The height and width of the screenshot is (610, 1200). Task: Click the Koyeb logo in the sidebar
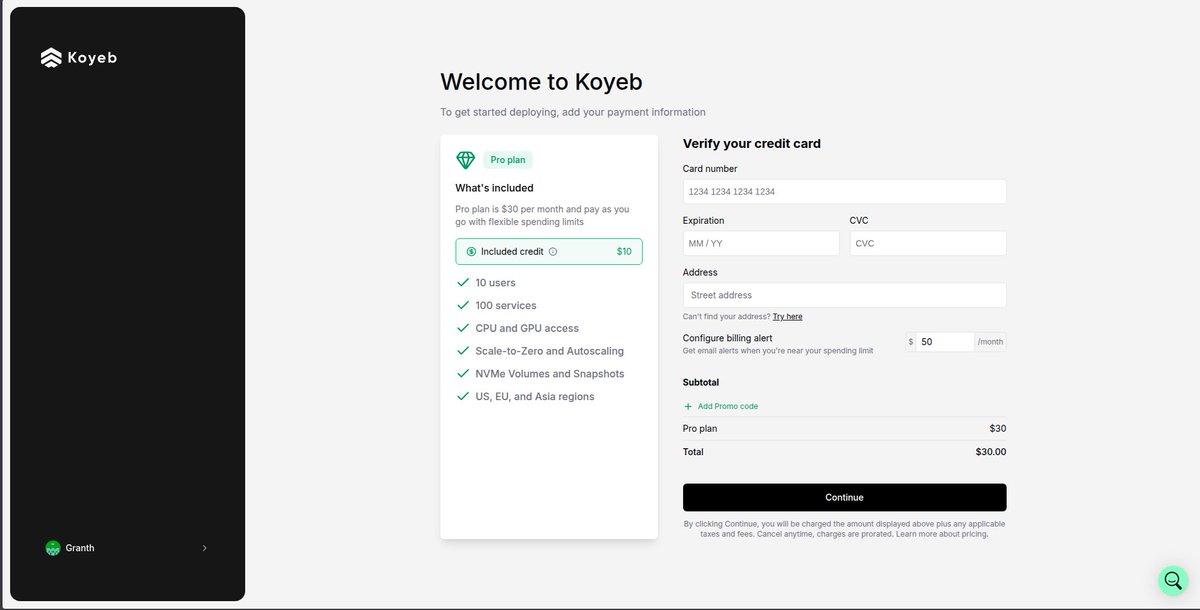tap(79, 58)
